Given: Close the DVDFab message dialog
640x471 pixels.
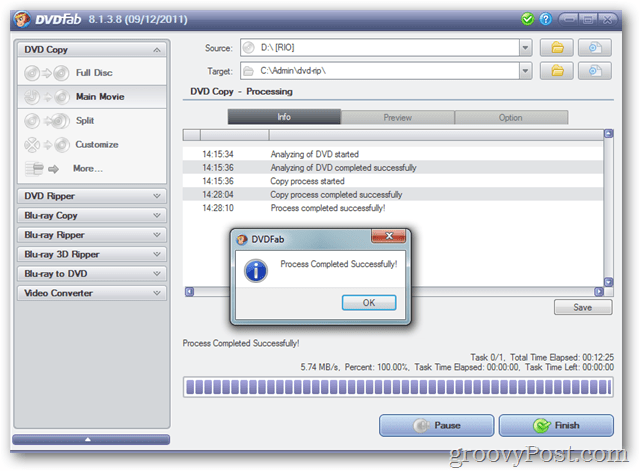Looking at the screenshot, I should [x=389, y=236].
